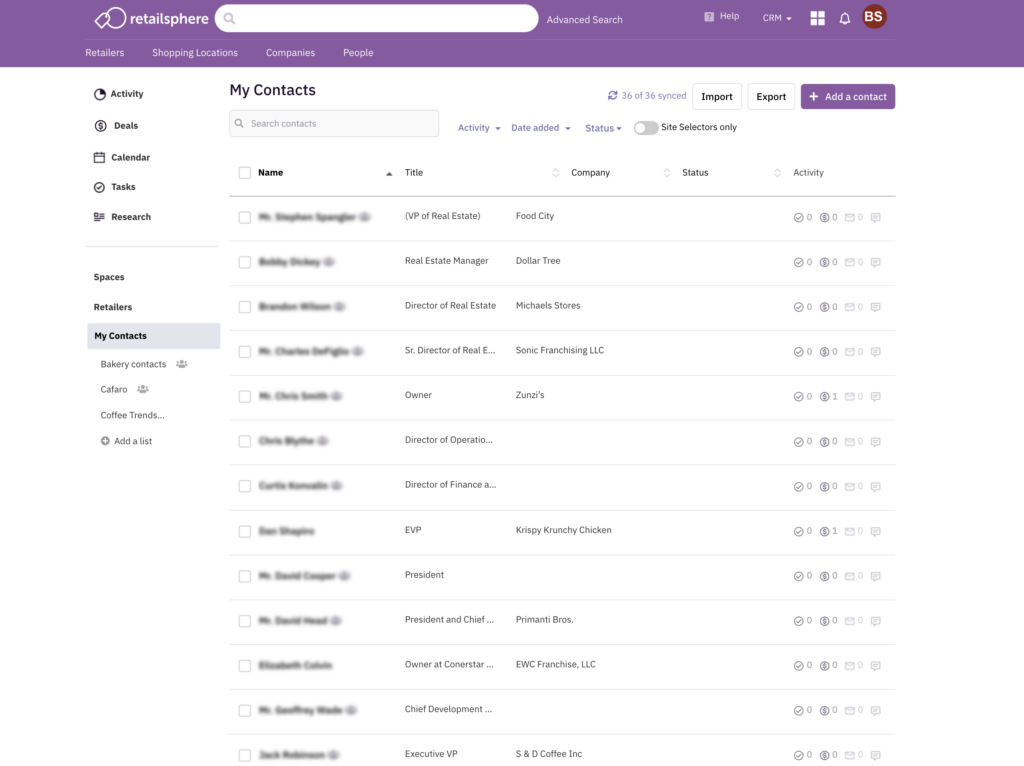Go to the Companies tab
Viewport: 1024px width, 766px height.
click(x=290, y=53)
